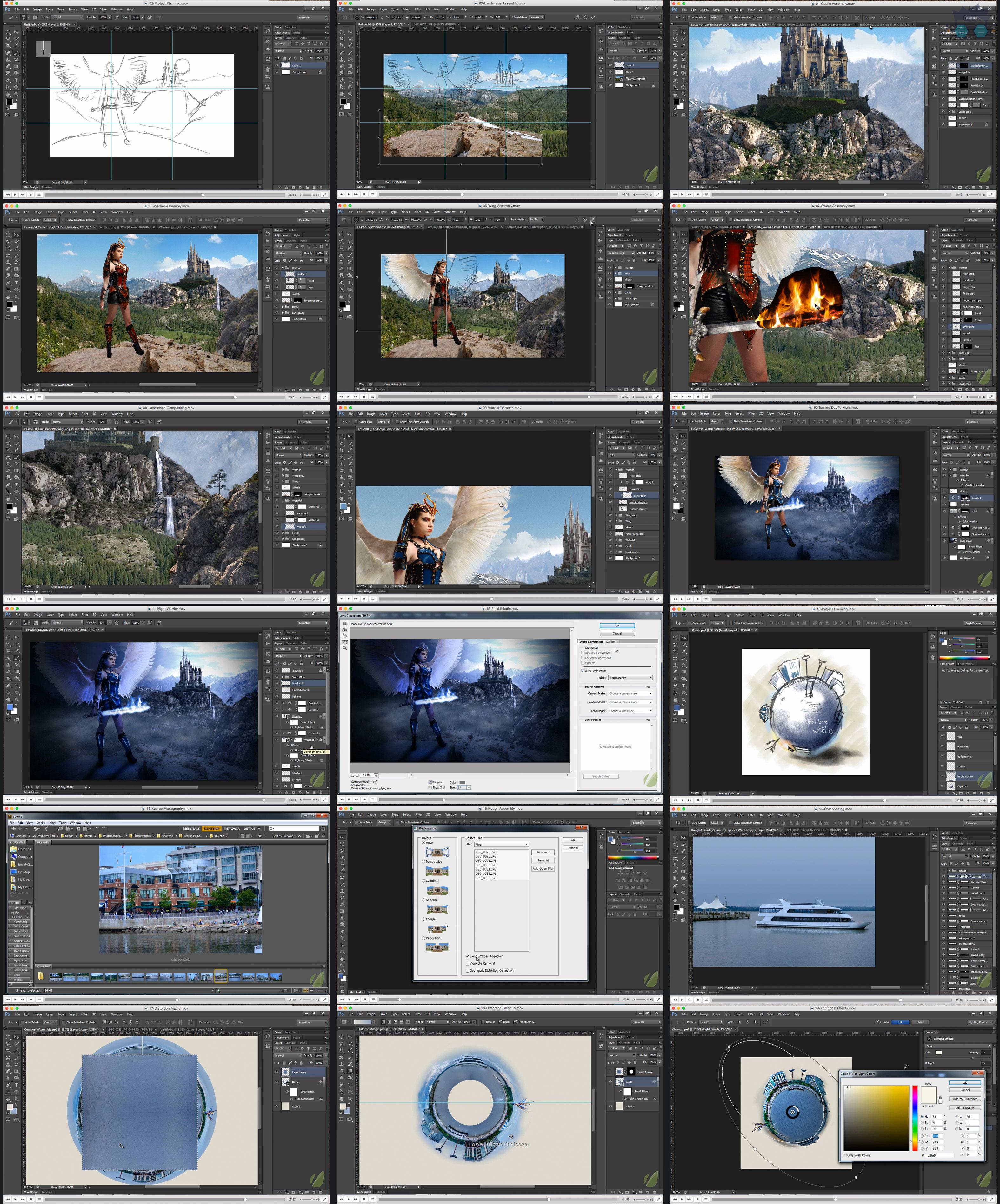Add infinite light in 19-Additional Effects options bar
1000x1204 pixels.
pyautogui.click(x=756, y=1022)
